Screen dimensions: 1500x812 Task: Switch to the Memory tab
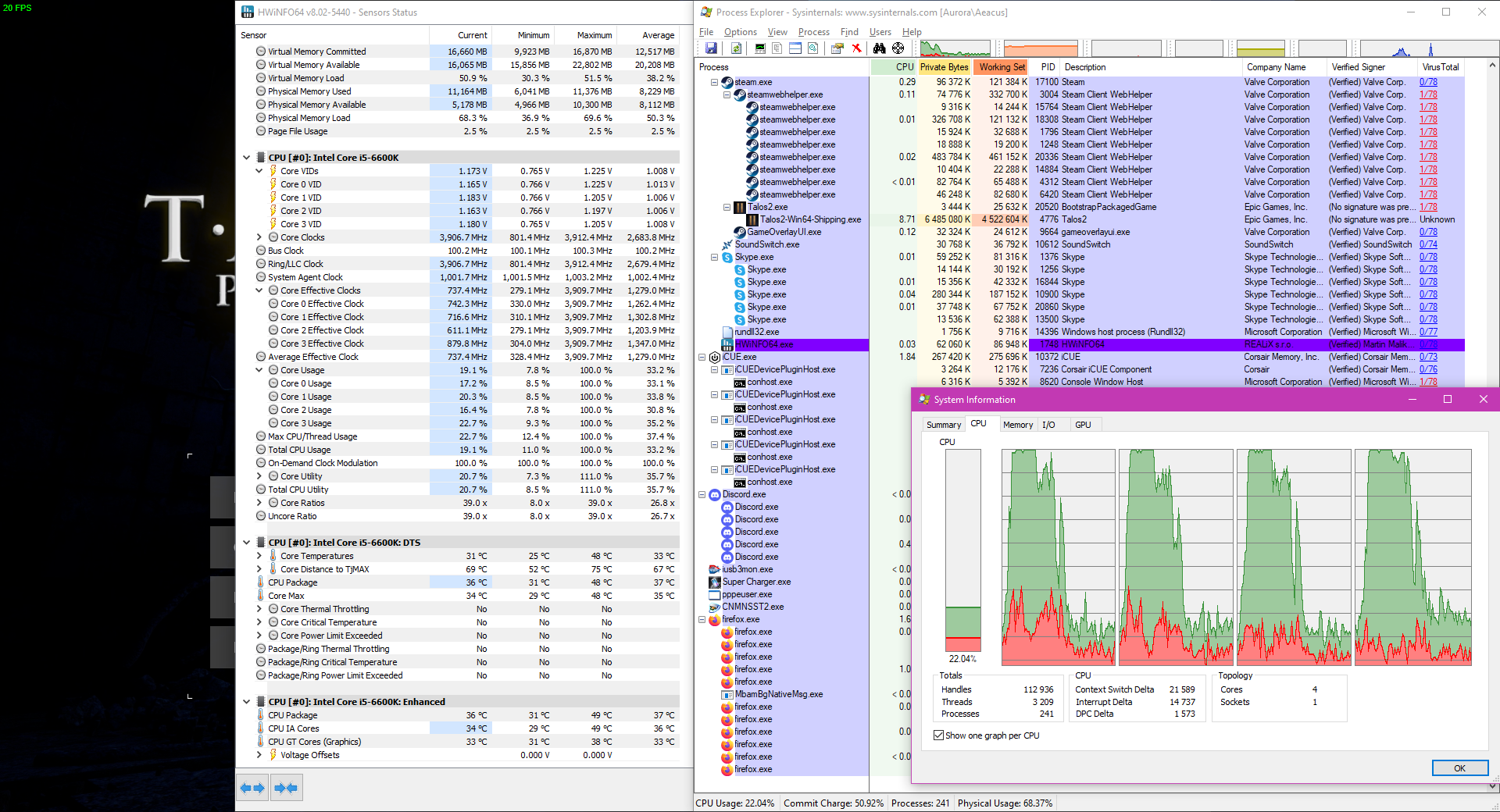pyautogui.click(x=1018, y=425)
